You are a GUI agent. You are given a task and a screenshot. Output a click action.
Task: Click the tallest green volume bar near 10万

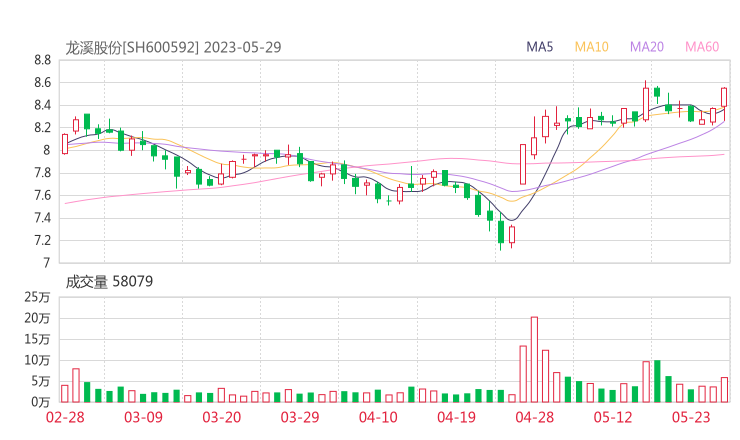(x=657, y=381)
